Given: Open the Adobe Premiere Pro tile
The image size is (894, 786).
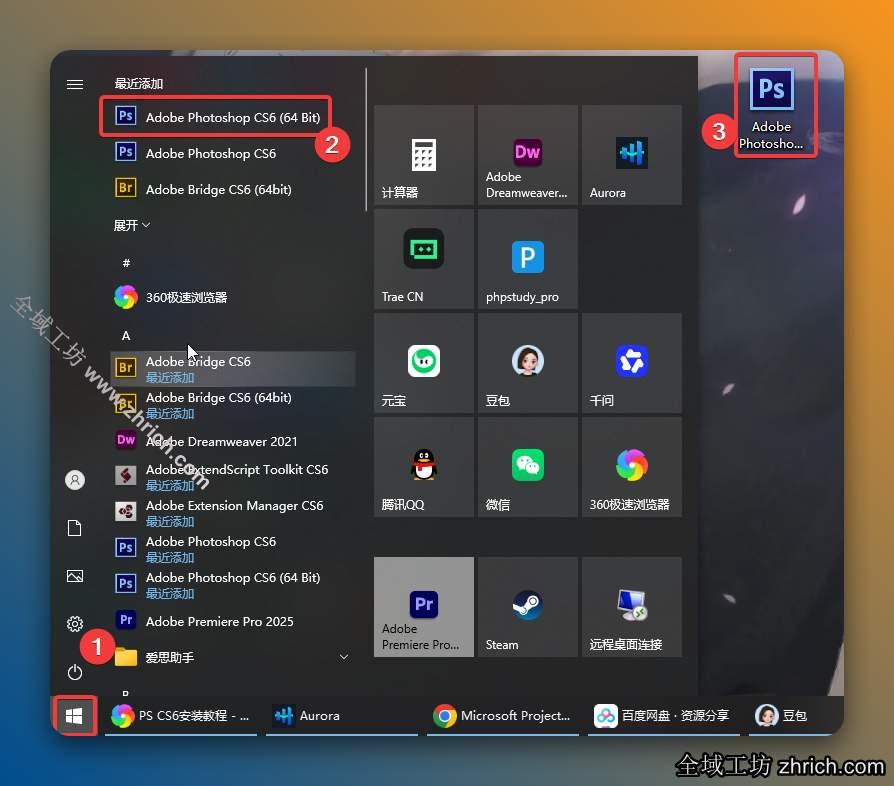Looking at the screenshot, I should [x=424, y=606].
